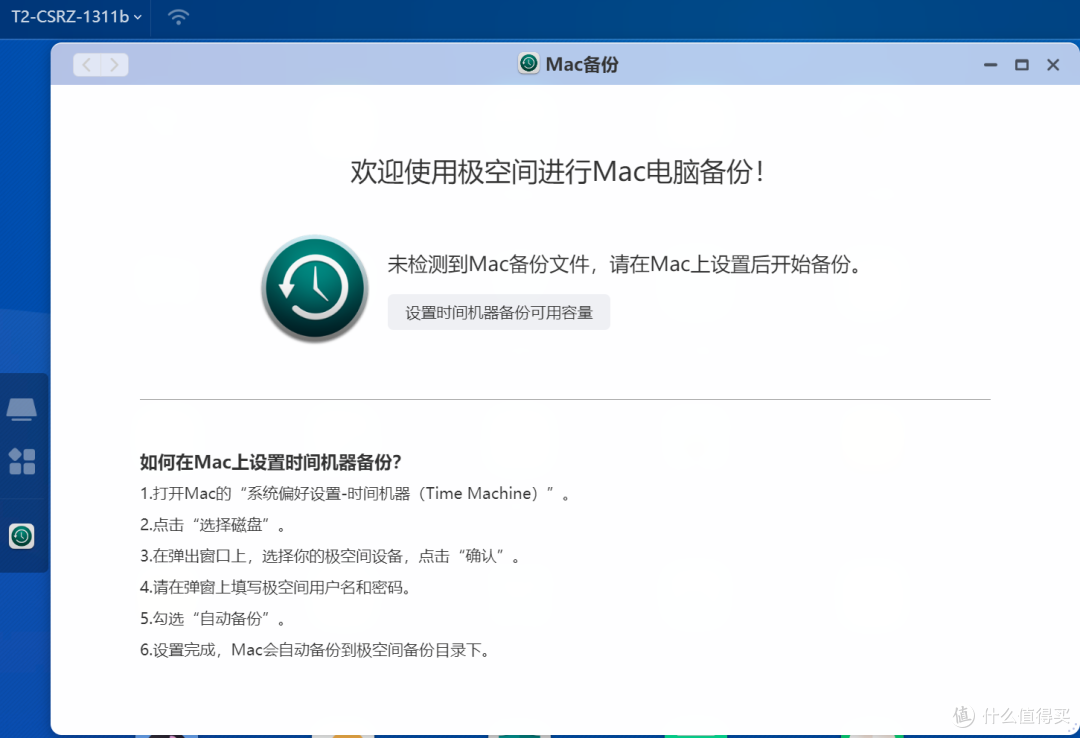
Task: Click the Mac备份 window title text
Action: pyautogui.click(x=582, y=65)
